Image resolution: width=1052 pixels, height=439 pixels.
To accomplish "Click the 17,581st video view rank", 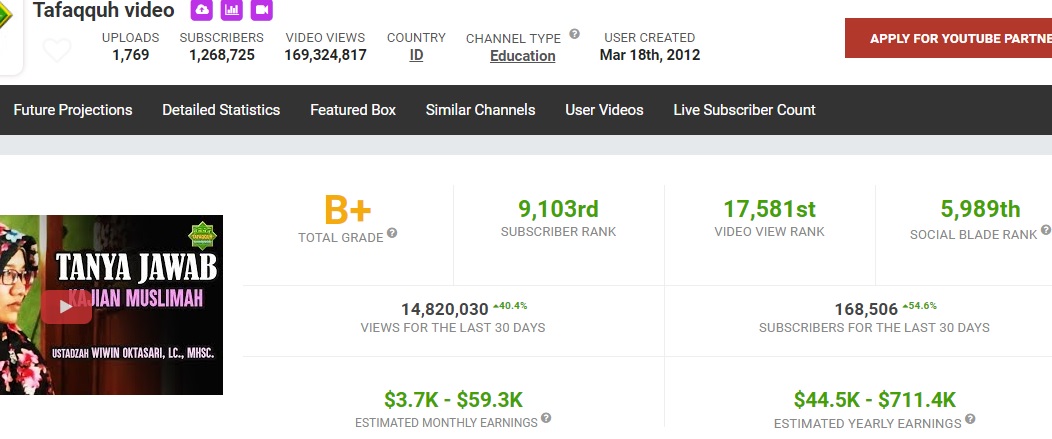I will coord(770,209).
